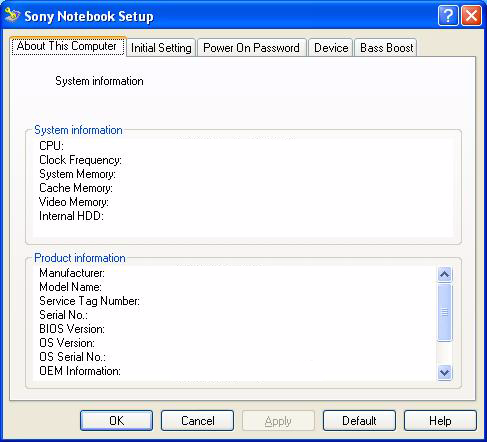Click the Sony Notebook Setup title icon

[13, 15]
